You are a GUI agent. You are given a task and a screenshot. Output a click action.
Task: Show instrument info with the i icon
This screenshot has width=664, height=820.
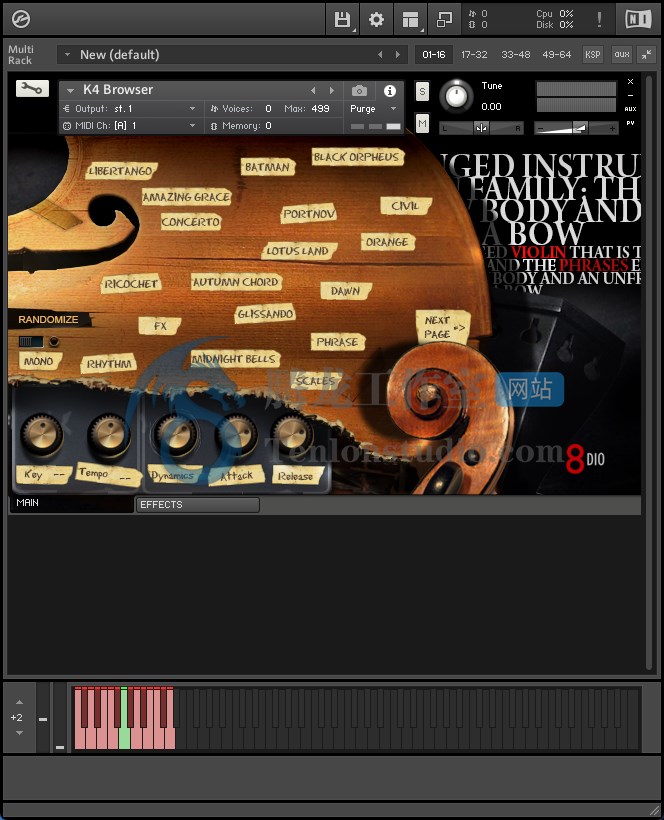(390, 90)
